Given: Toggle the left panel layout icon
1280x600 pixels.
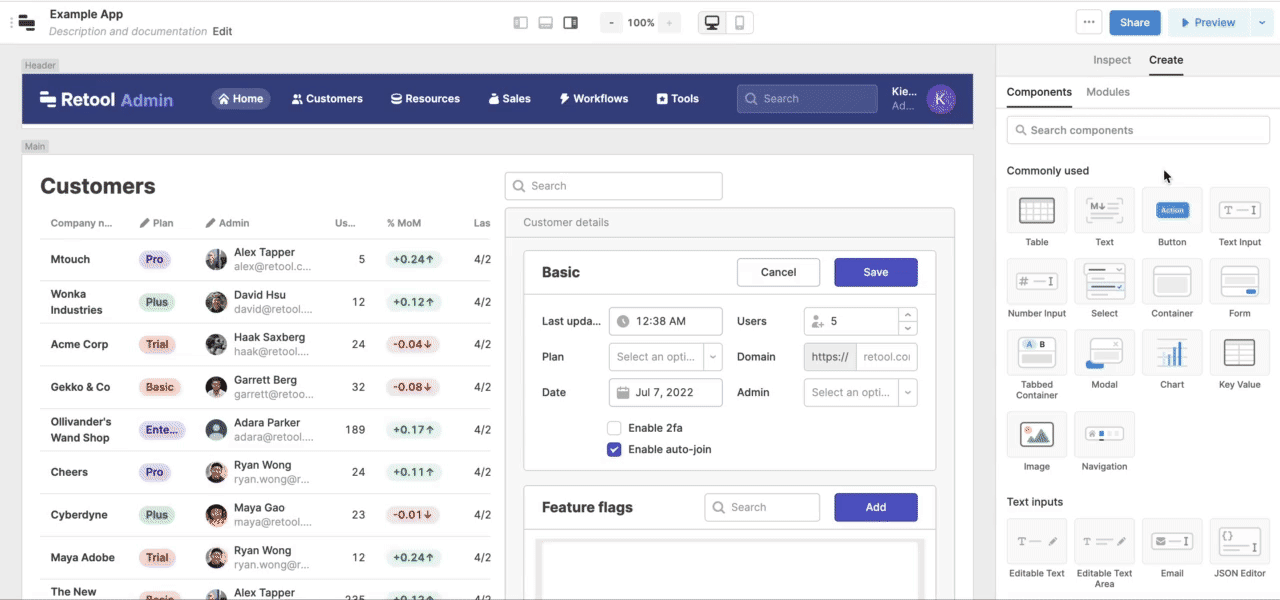Looking at the screenshot, I should click(x=520, y=22).
